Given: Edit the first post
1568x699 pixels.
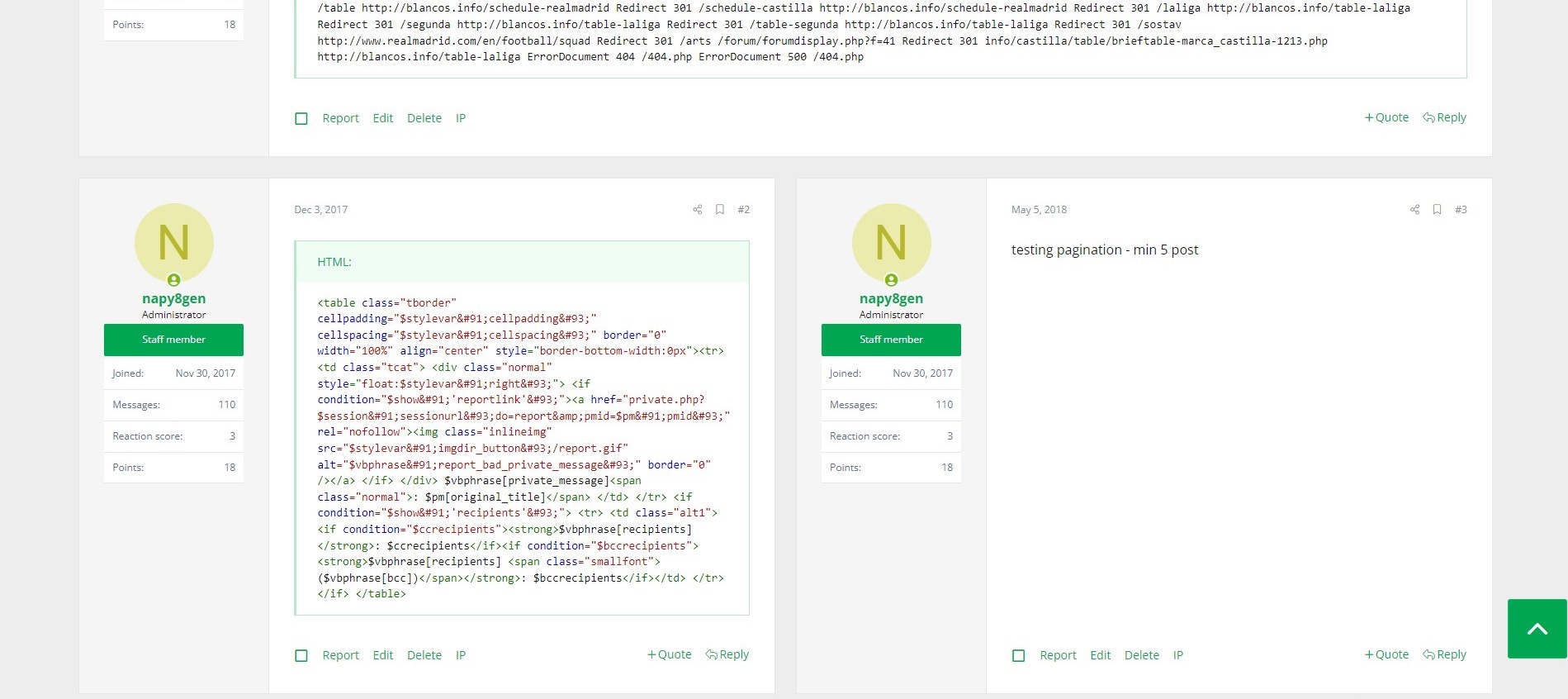Looking at the screenshot, I should pyautogui.click(x=383, y=118).
